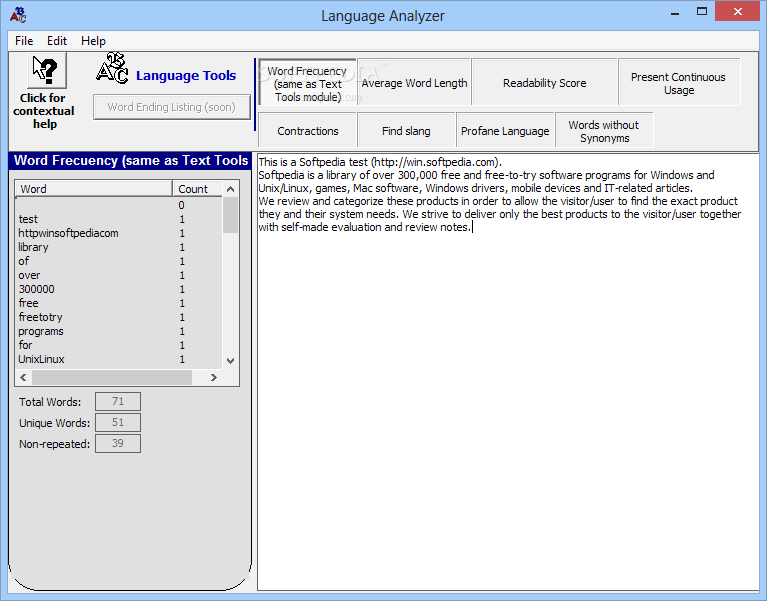
Task: Close the Language Analyzer window
Action: point(737,11)
